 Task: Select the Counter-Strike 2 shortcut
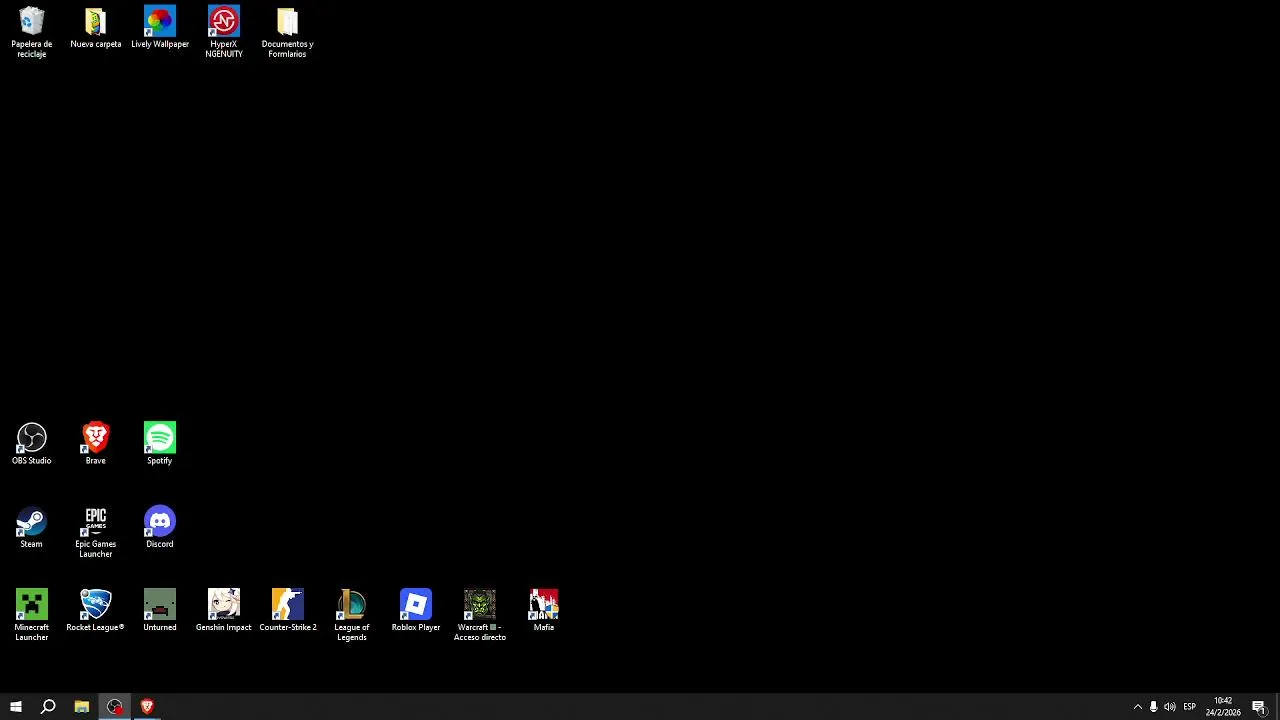pyautogui.click(x=288, y=610)
